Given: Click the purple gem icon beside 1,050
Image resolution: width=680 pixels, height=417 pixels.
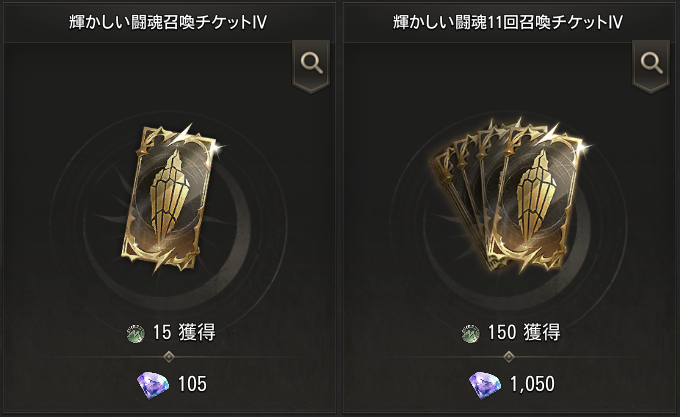Looking at the screenshot, I should [x=485, y=385].
